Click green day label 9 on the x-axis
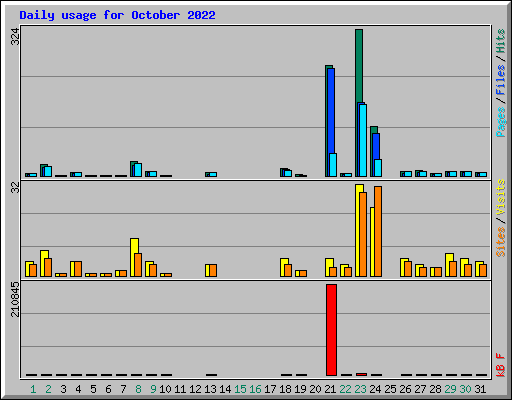This screenshot has height=400, width=512. coord(153,389)
